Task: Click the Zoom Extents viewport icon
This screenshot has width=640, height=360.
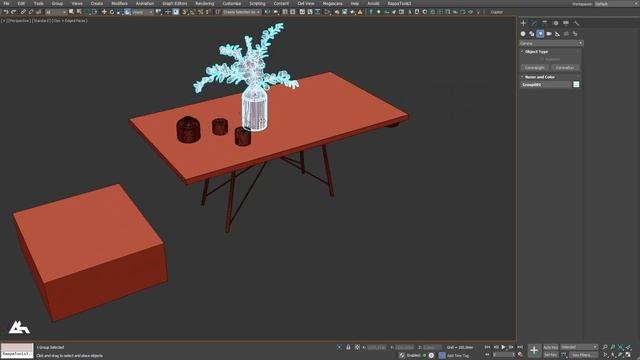Action: 621,347
